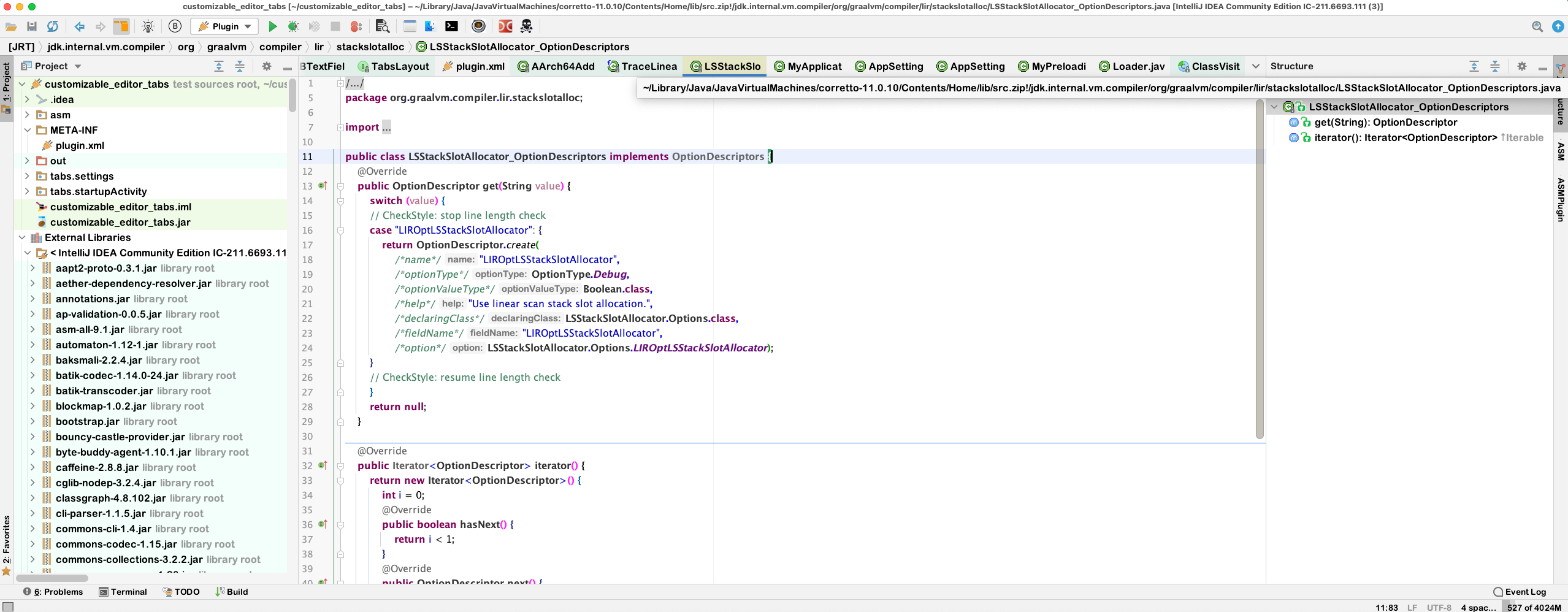Click the coffee cup toolbar icon
Screen dimensions: 1568x612
tap(479, 26)
